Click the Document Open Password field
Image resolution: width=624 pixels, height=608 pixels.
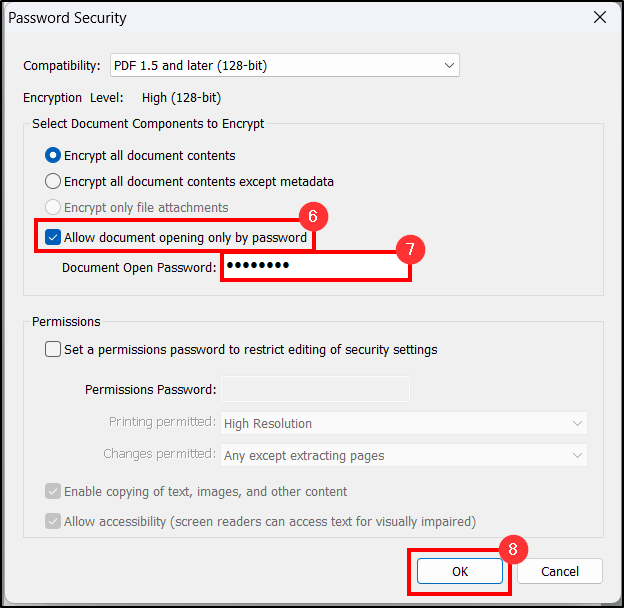(314, 267)
